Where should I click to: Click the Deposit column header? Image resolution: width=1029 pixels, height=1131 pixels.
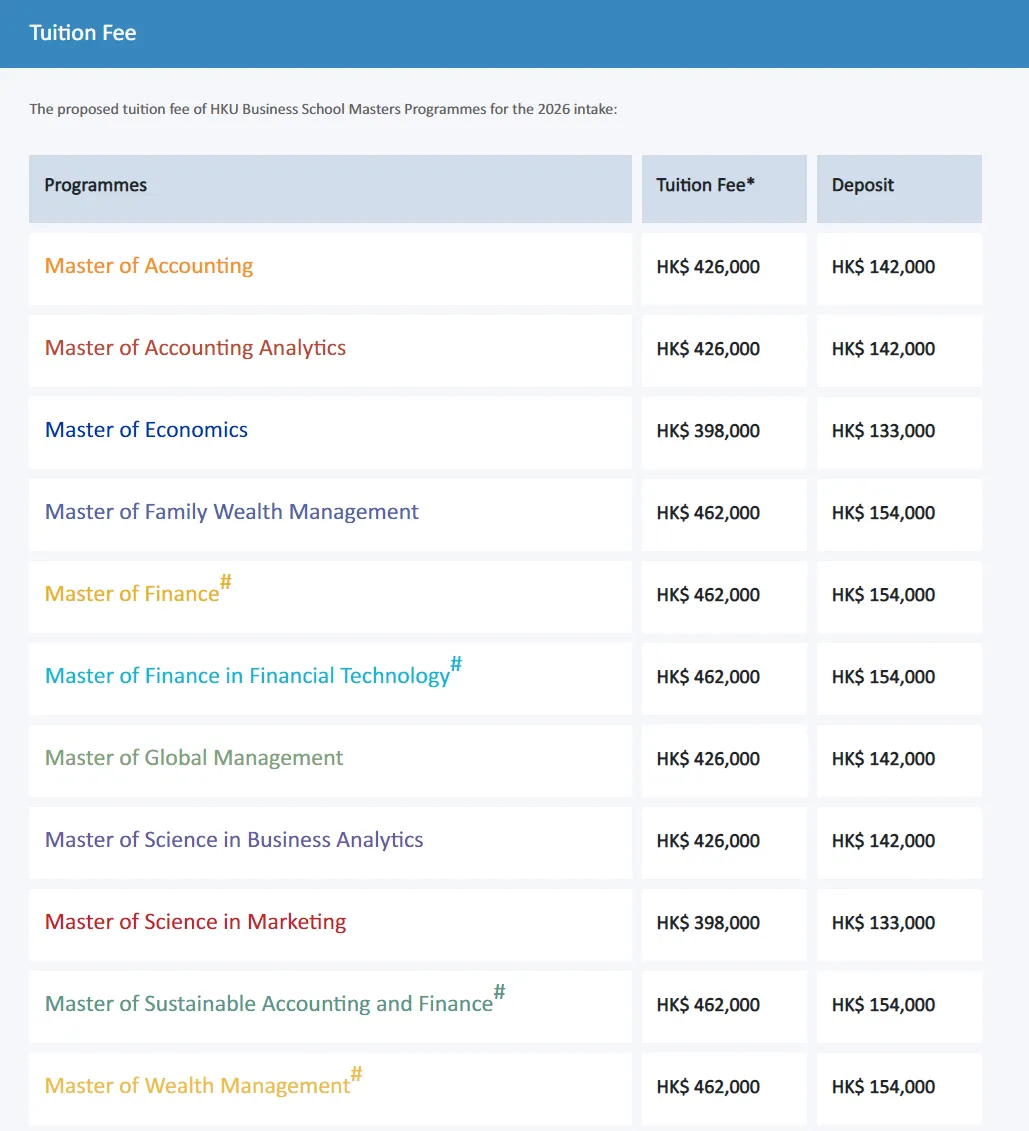862,185
